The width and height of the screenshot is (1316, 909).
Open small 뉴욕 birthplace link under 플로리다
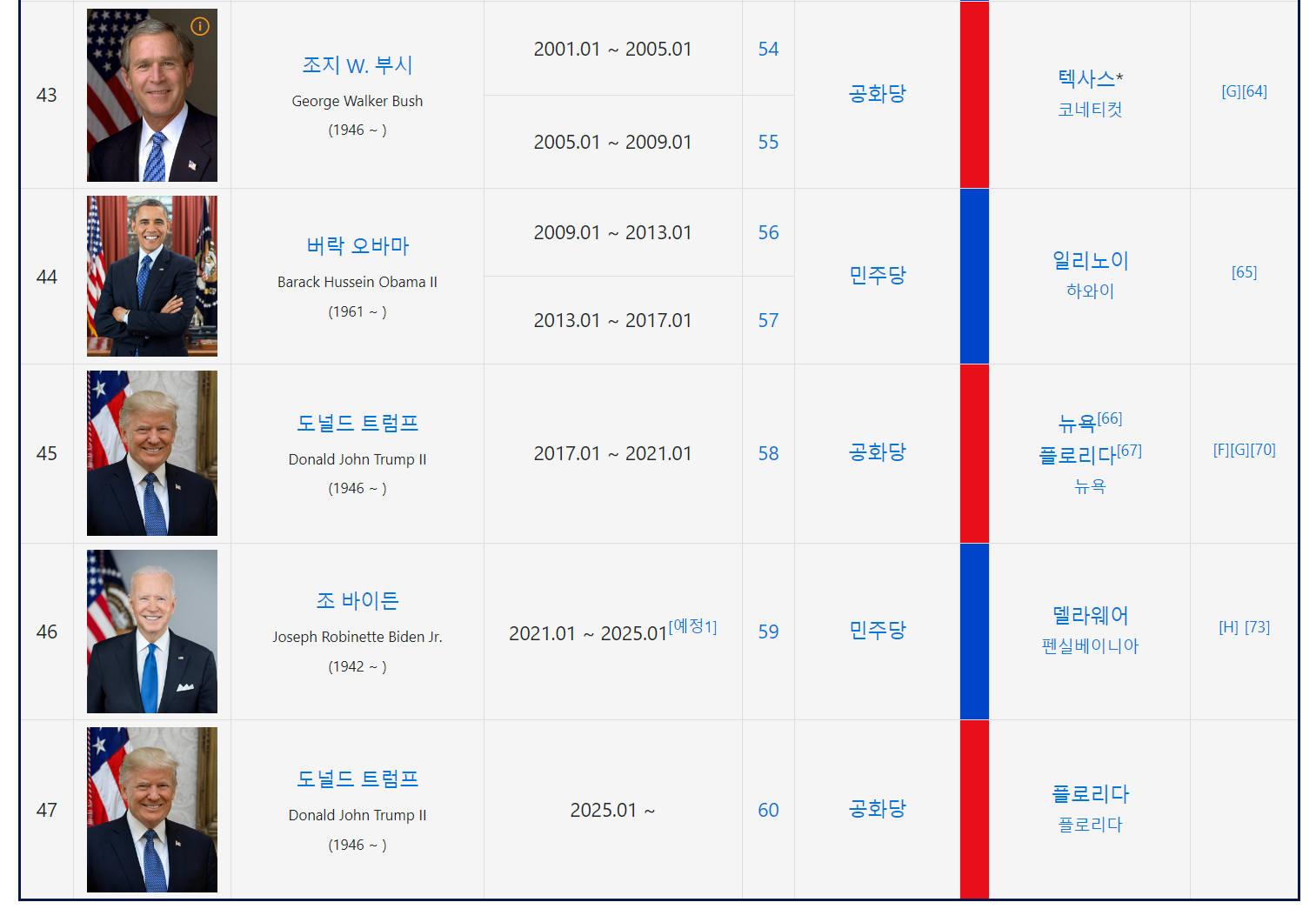pos(1090,487)
